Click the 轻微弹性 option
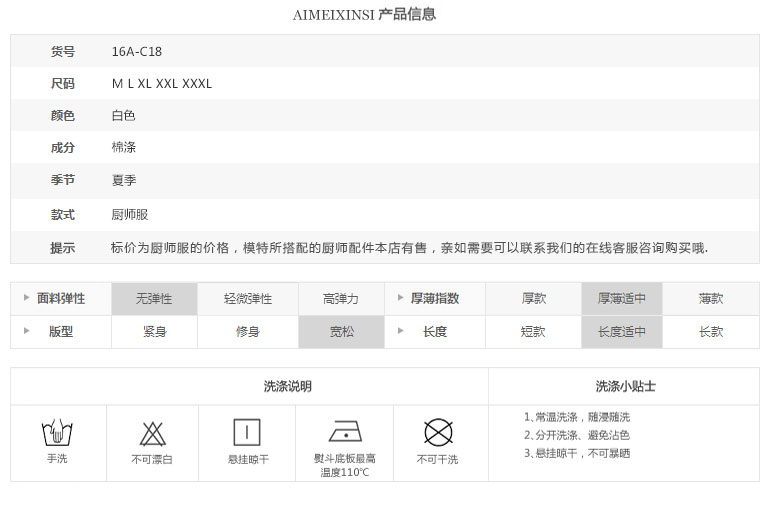The image size is (780, 505). coord(248,299)
